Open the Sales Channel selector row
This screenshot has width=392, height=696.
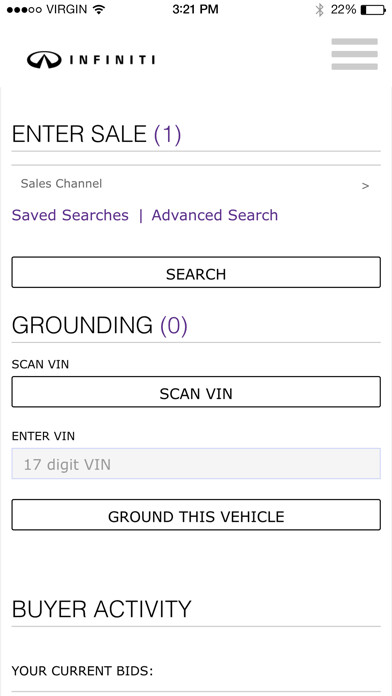[196, 184]
